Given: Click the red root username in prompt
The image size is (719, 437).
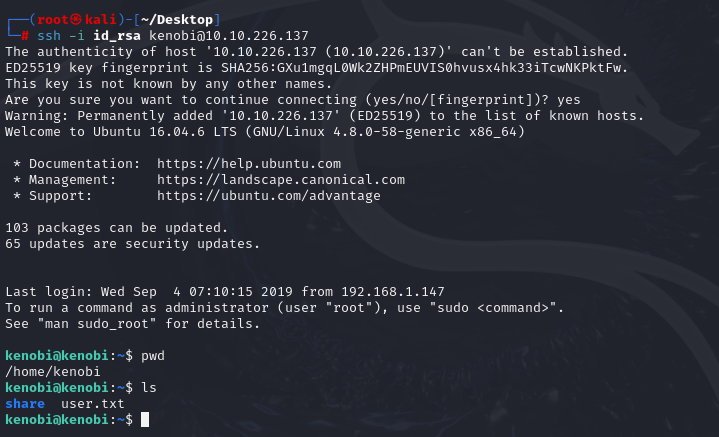Looking at the screenshot, I should tap(53, 20).
